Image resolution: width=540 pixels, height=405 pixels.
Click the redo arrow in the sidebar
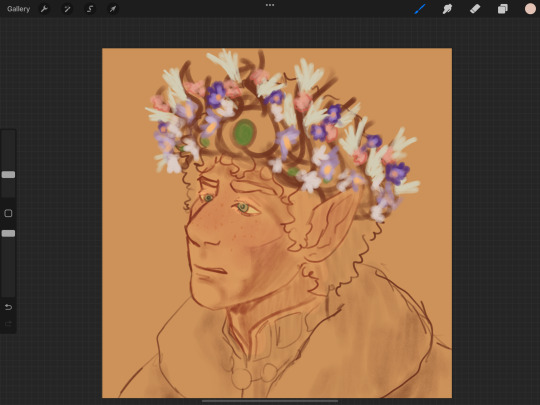8,324
